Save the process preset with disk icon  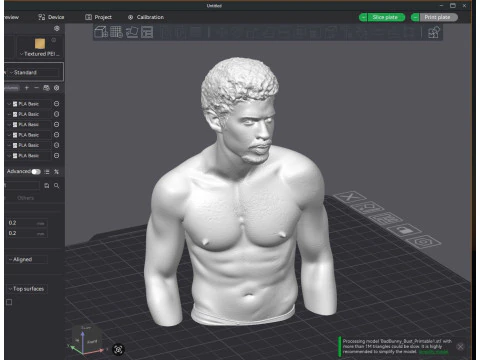(x=47, y=186)
